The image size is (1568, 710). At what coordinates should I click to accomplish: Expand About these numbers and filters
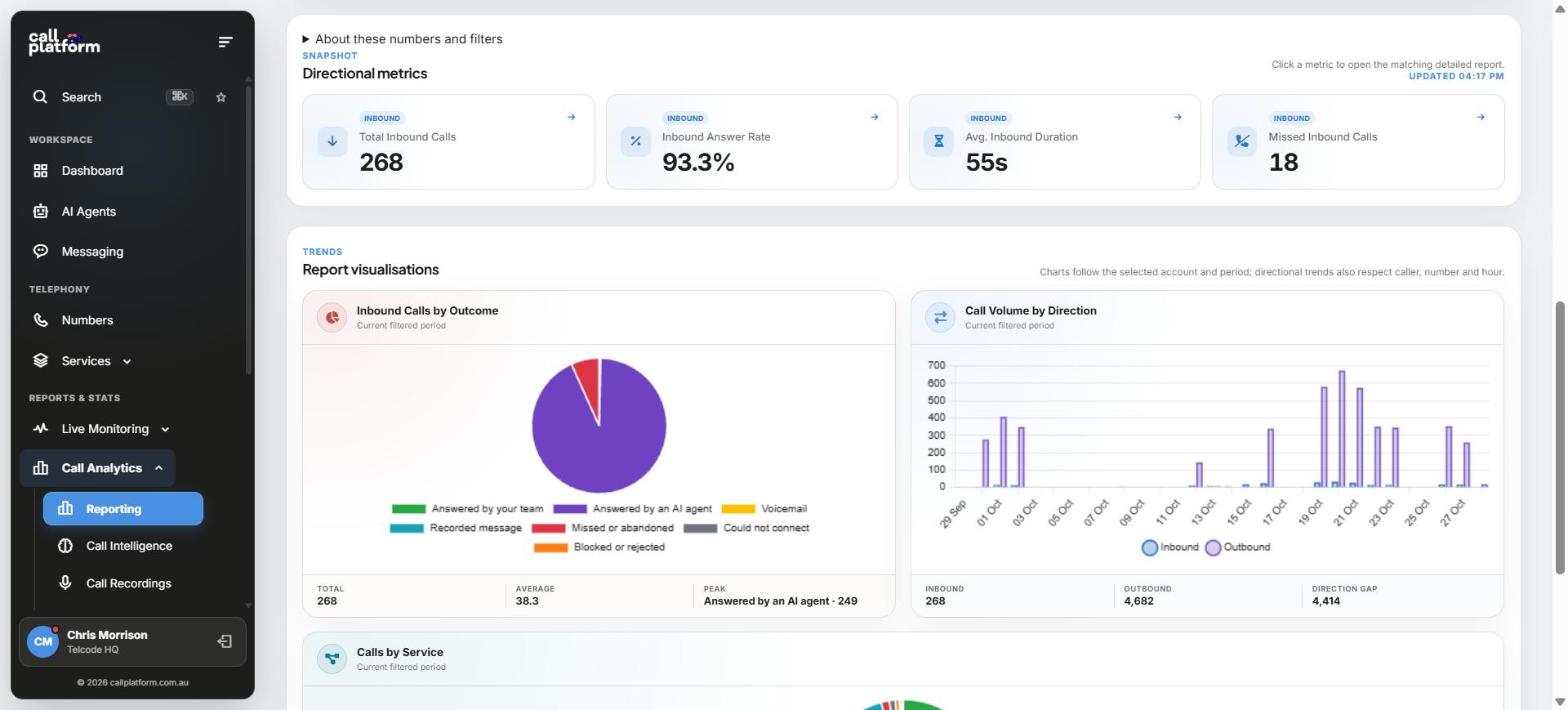click(x=403, y=39)
